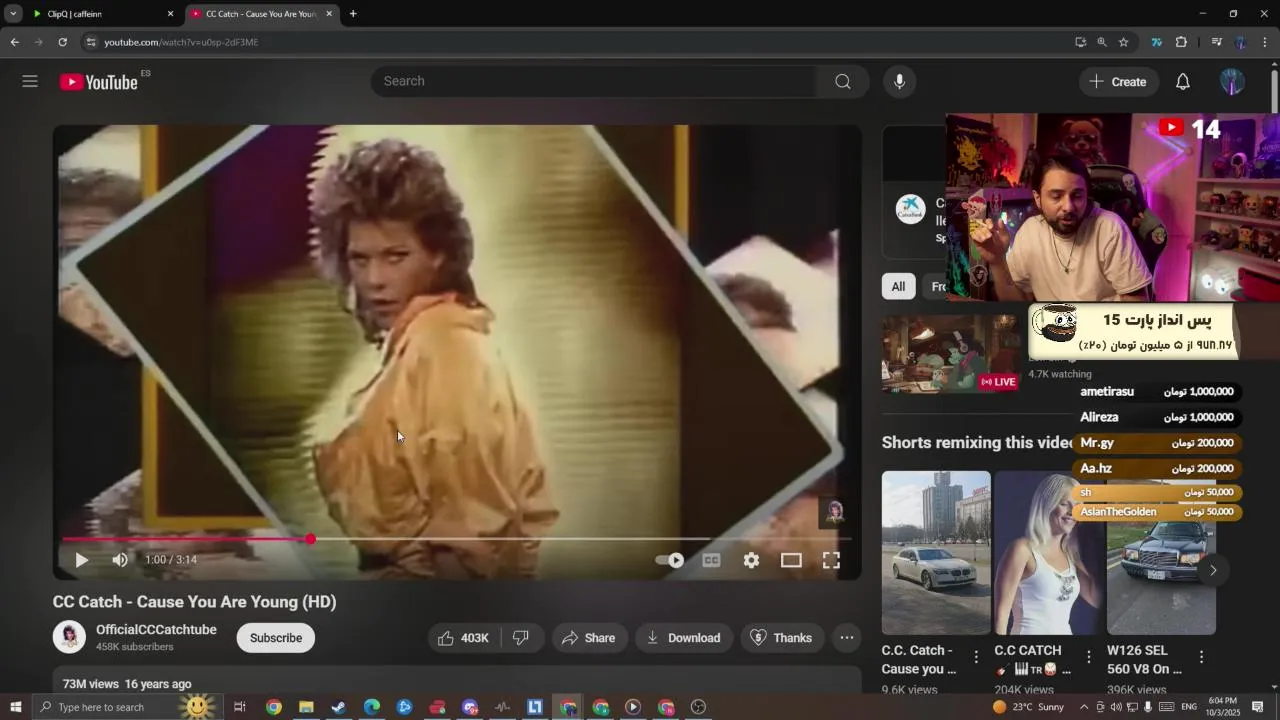Click the progress bar scrubber handle
This screenshot has height=720, width=1280.
[311, 539]
